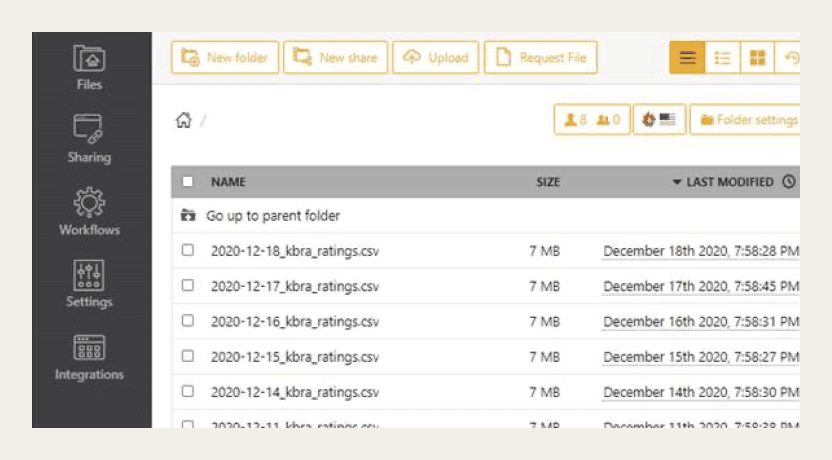
Task: Click the clock icon in the header
Action: click(789, 181)
